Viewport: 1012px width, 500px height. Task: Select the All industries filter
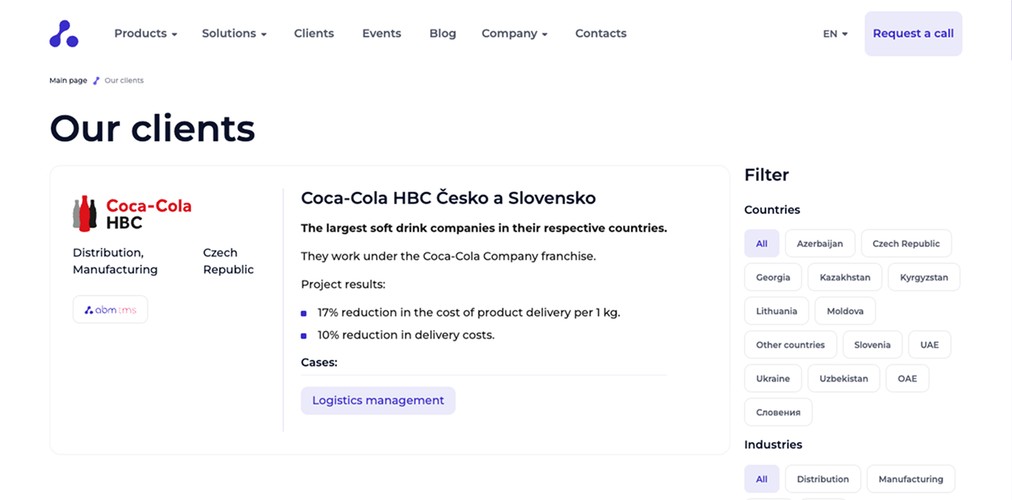pyautogui.click(x=762, y=479)
